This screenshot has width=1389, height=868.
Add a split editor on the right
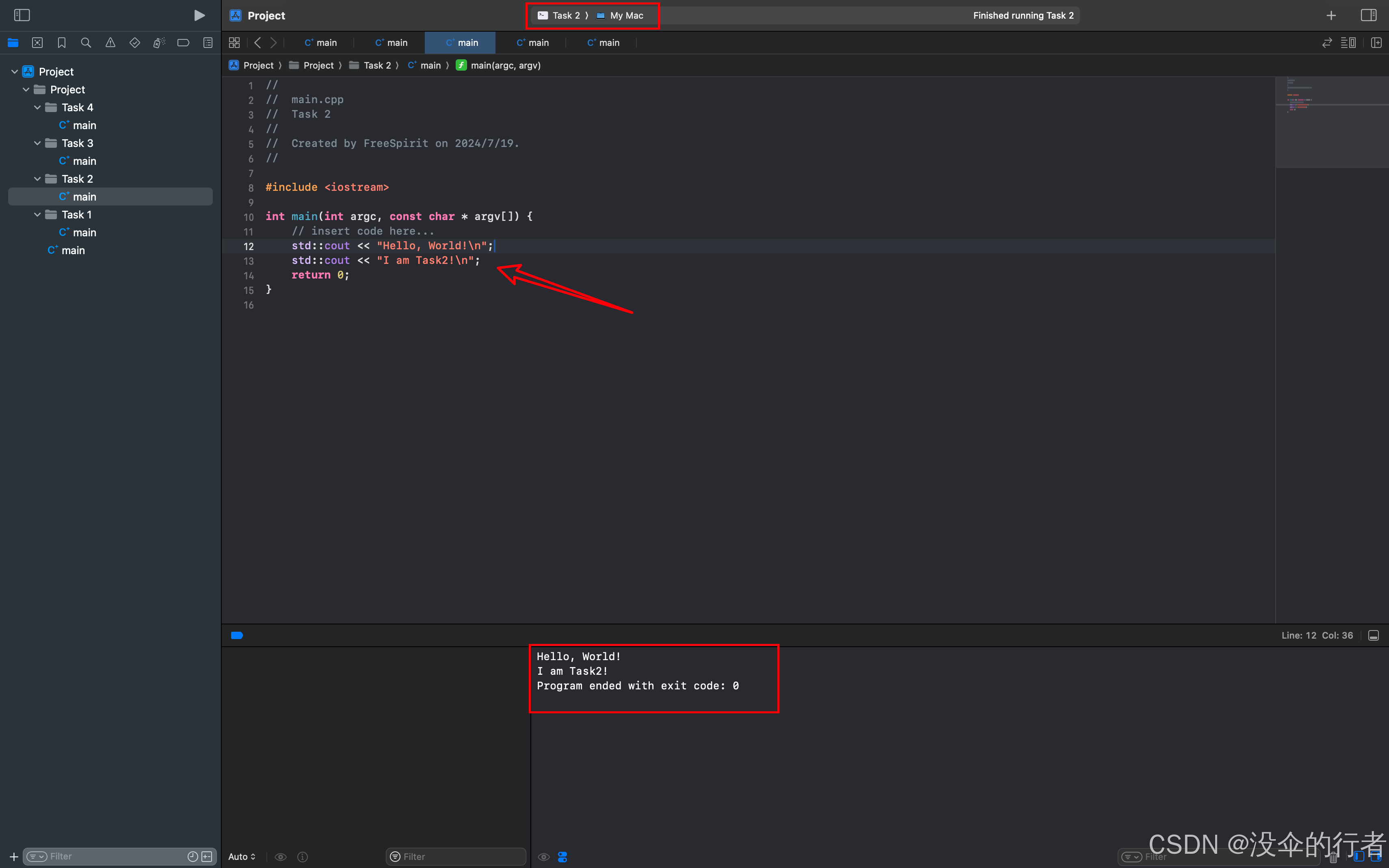(1376, 43)
